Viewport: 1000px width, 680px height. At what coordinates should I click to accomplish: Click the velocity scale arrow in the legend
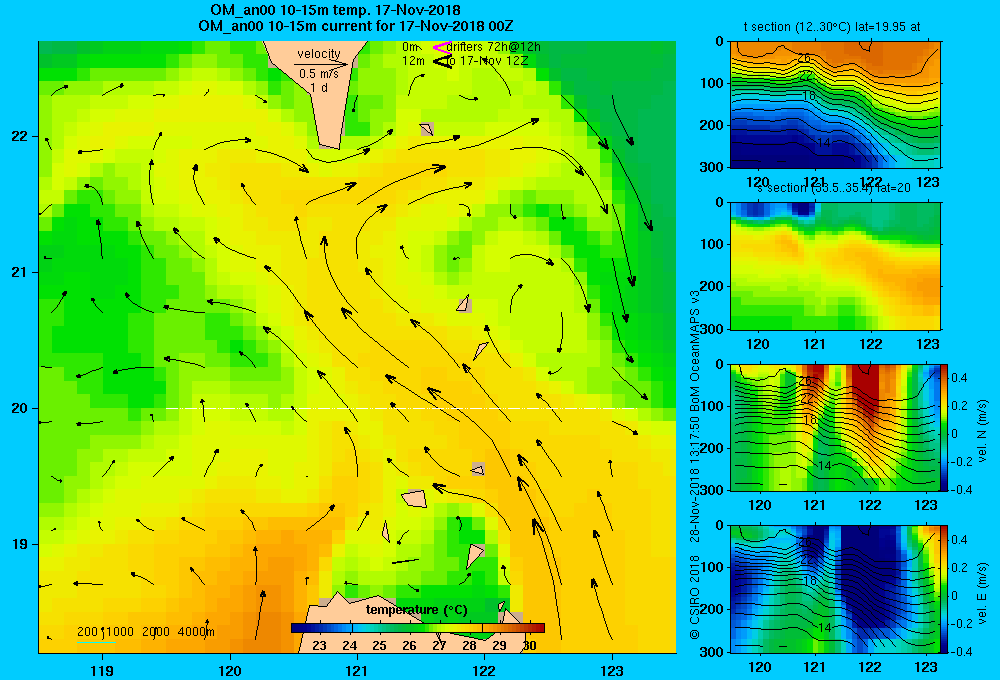[321, 64]
